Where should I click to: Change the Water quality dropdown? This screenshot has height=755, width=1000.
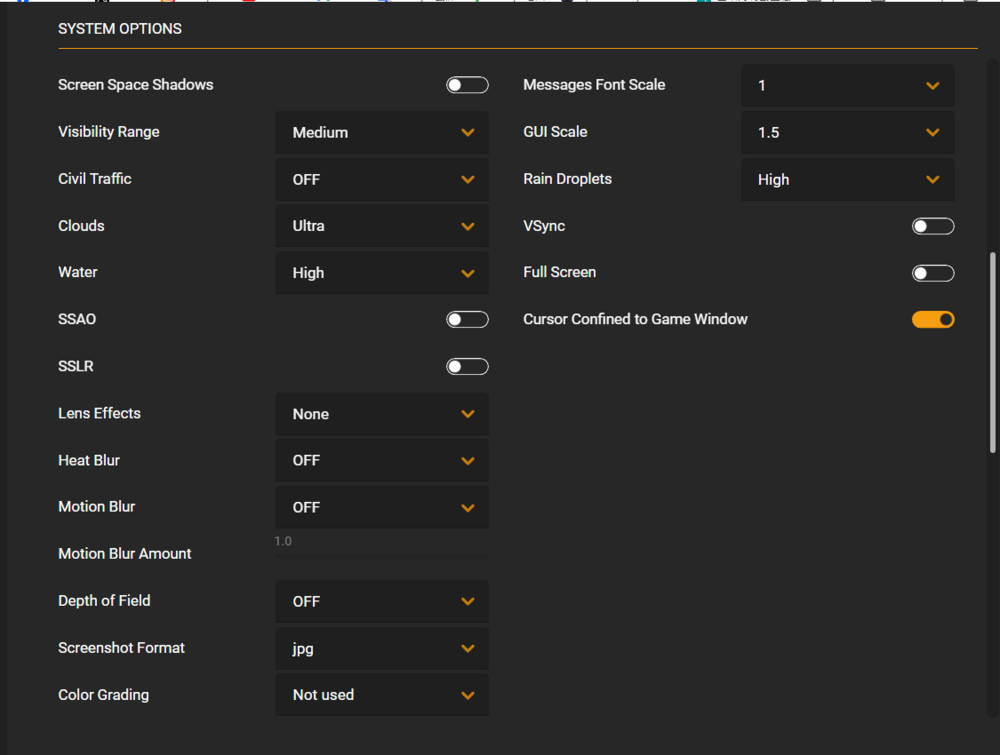click(x=382, y=273)
